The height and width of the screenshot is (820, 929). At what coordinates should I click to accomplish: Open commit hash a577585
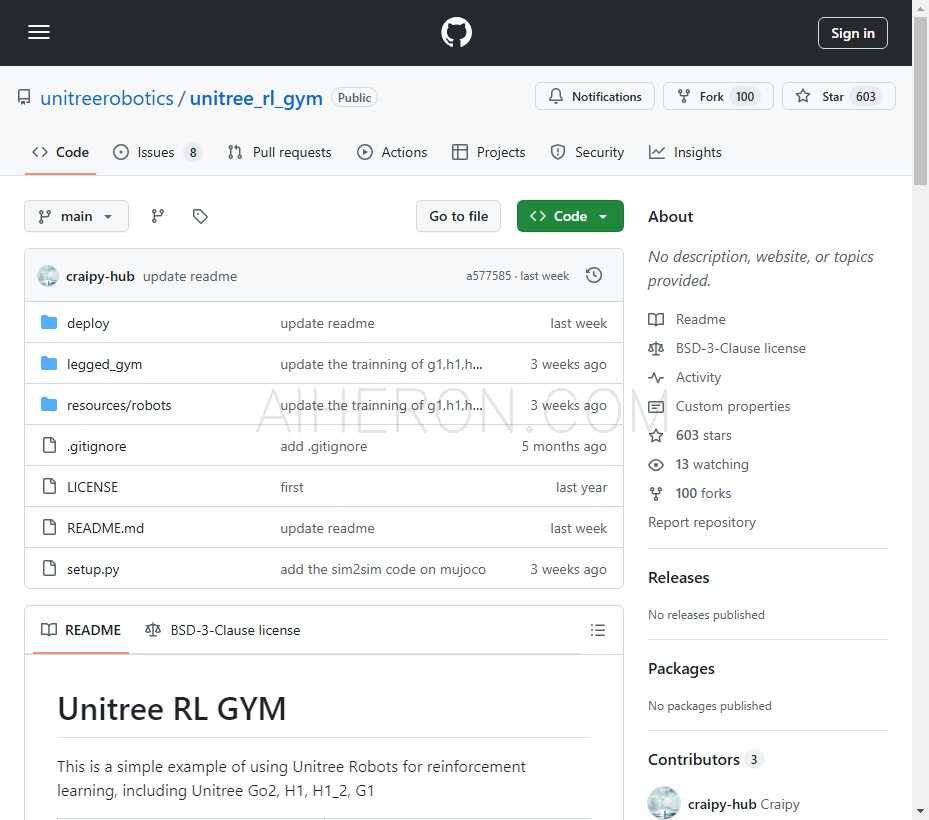(x=488, y=276)
